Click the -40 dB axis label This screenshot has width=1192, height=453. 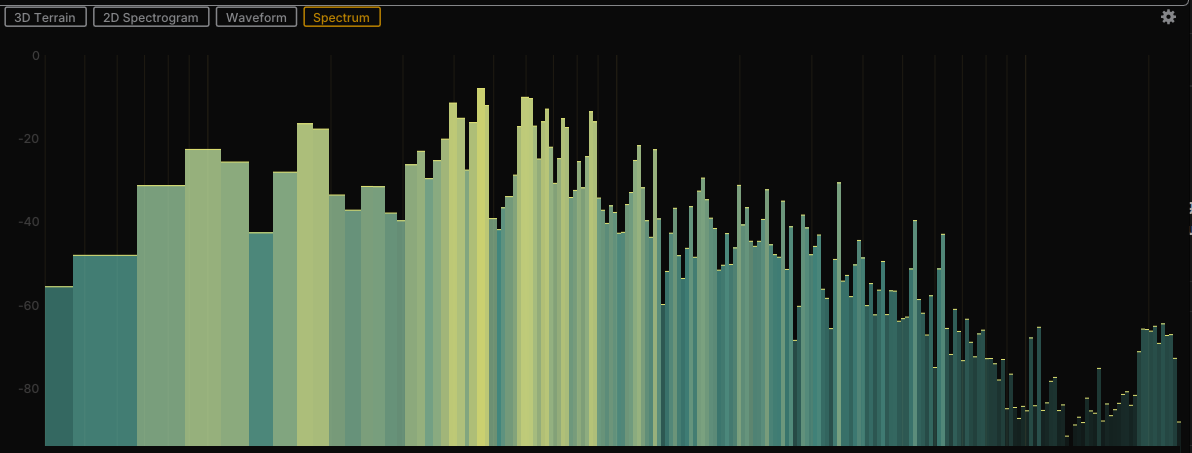[x=29, y=222]
